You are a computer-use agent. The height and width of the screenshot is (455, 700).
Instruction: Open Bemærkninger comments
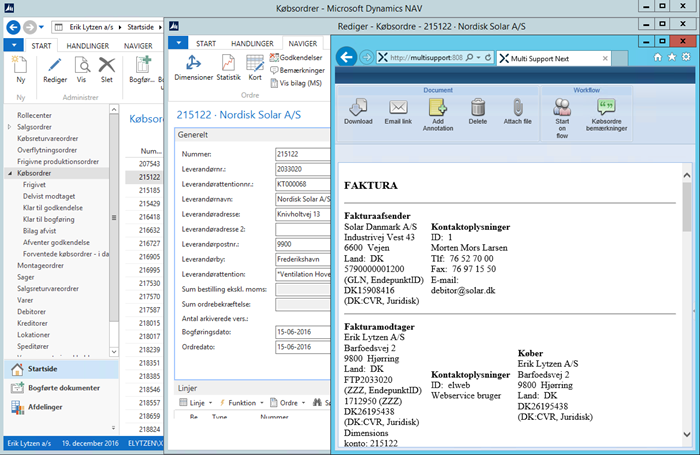tap(298, 70)
